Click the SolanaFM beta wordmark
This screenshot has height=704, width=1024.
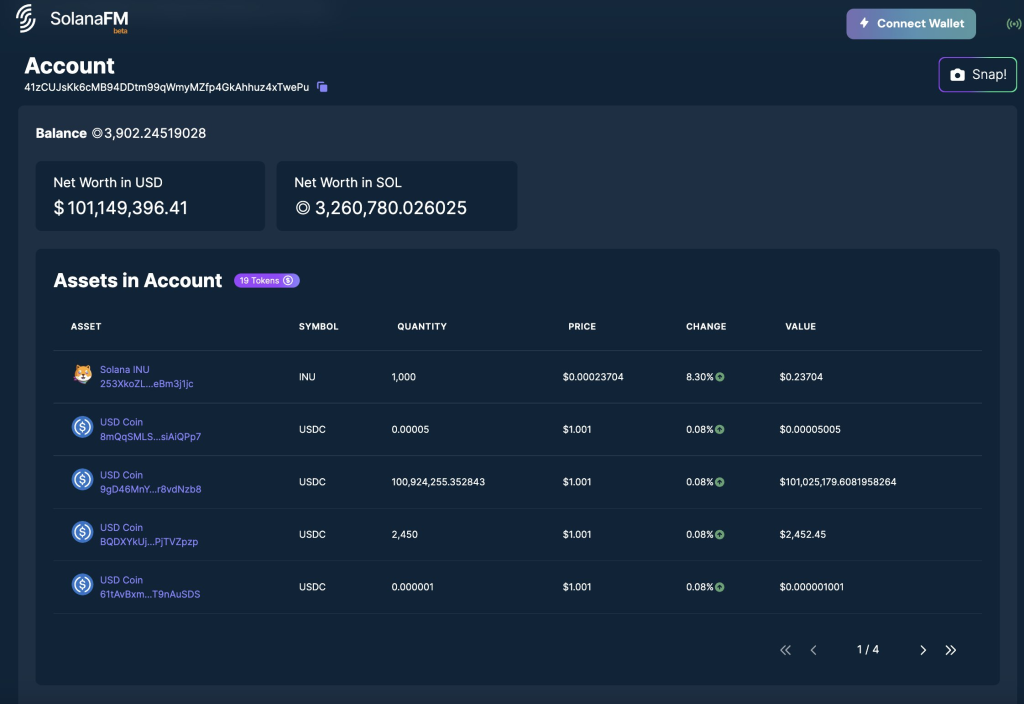pyautogui.click(x=89, y=20)
